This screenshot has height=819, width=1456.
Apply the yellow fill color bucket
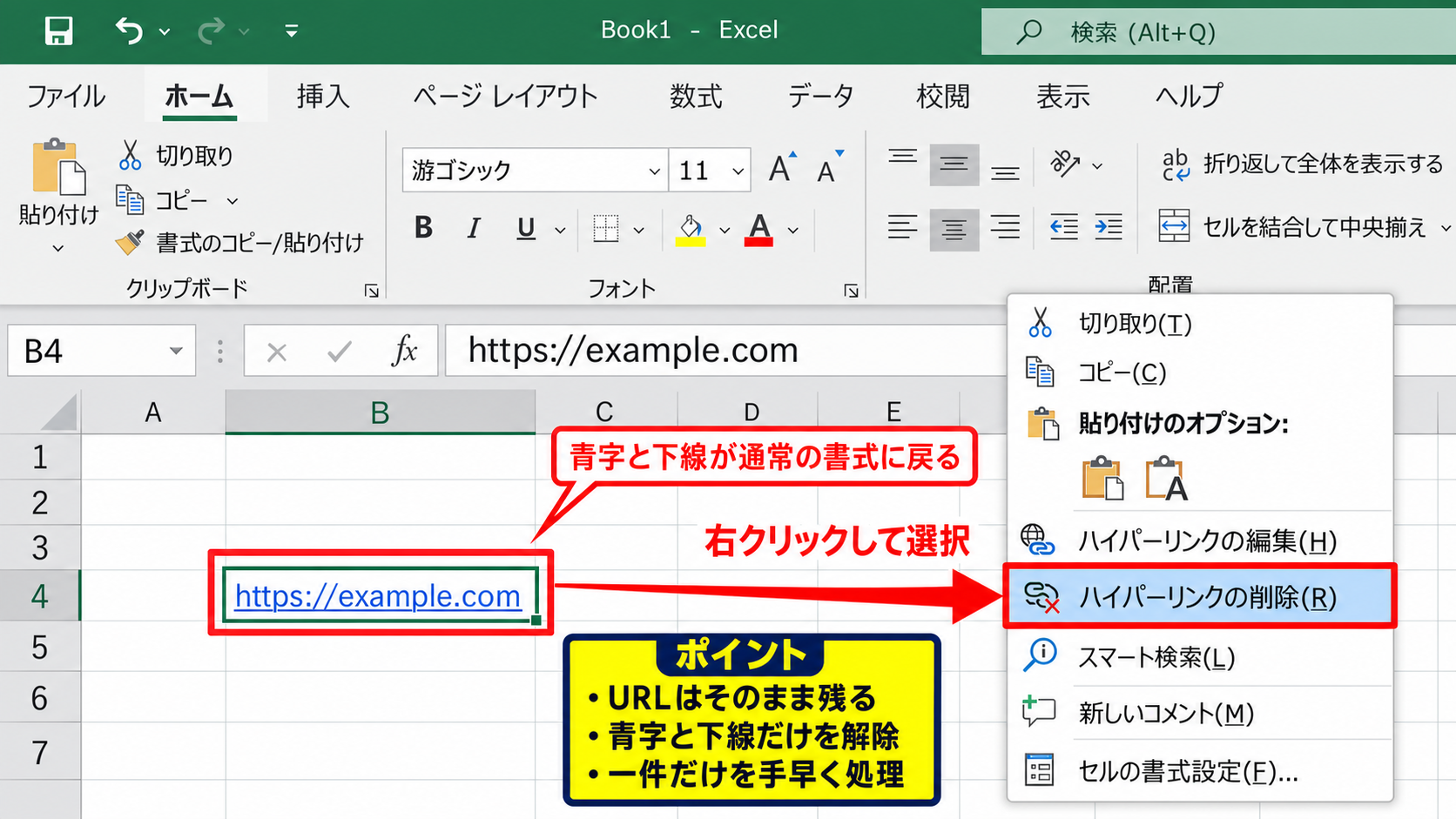coord(691,230)
